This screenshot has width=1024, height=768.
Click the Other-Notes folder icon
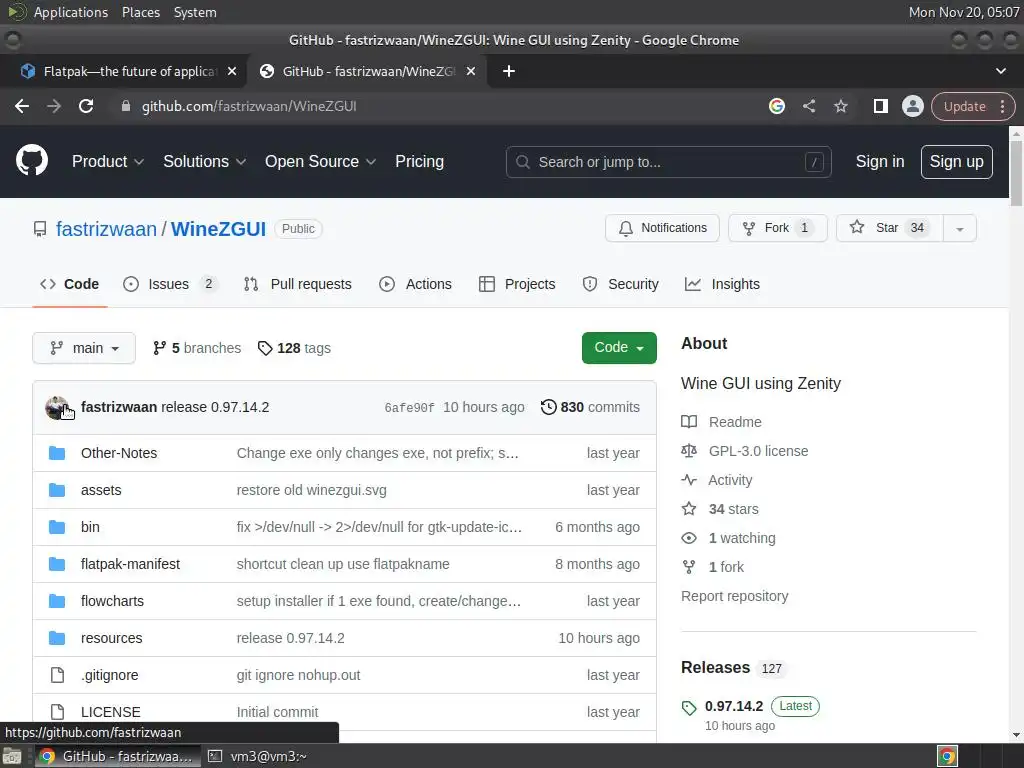[x=57, y=453]
